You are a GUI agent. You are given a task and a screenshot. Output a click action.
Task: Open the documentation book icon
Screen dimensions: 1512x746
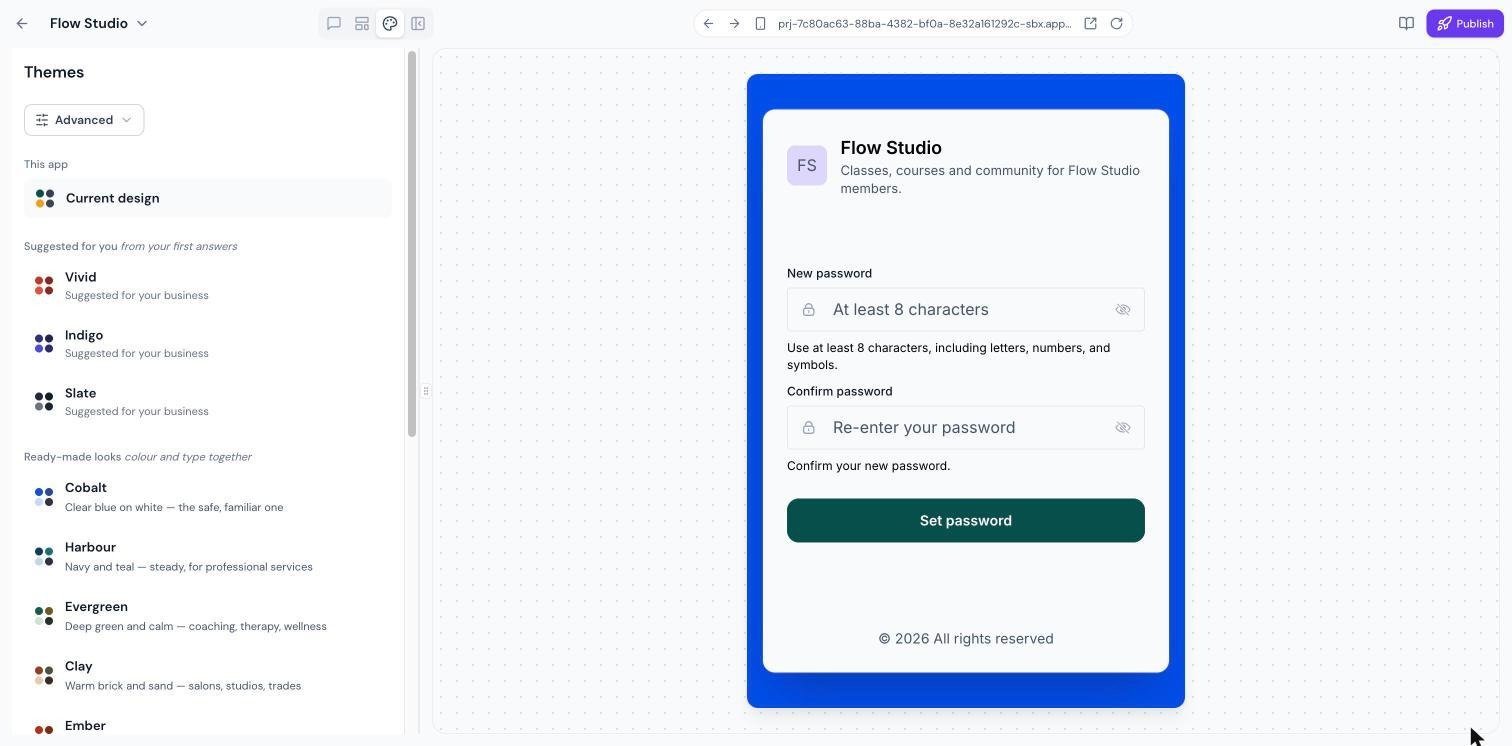tap(1406, 23)
